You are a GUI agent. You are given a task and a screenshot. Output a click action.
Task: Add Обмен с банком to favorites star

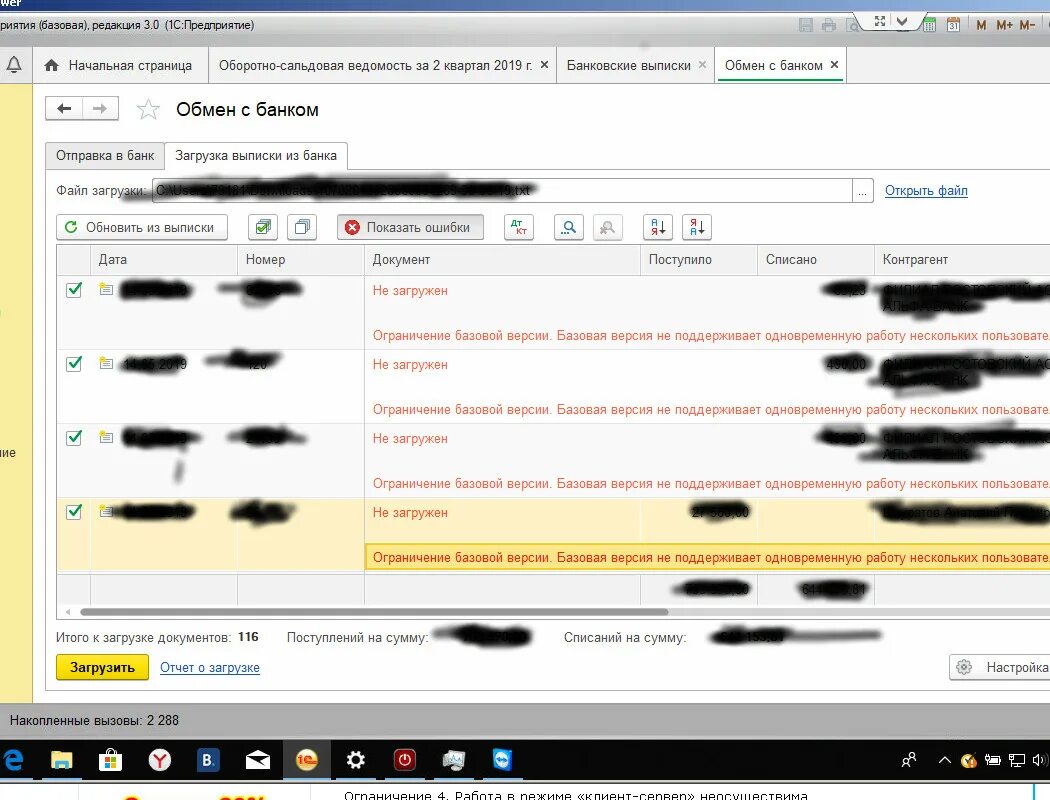pos(148,109)
